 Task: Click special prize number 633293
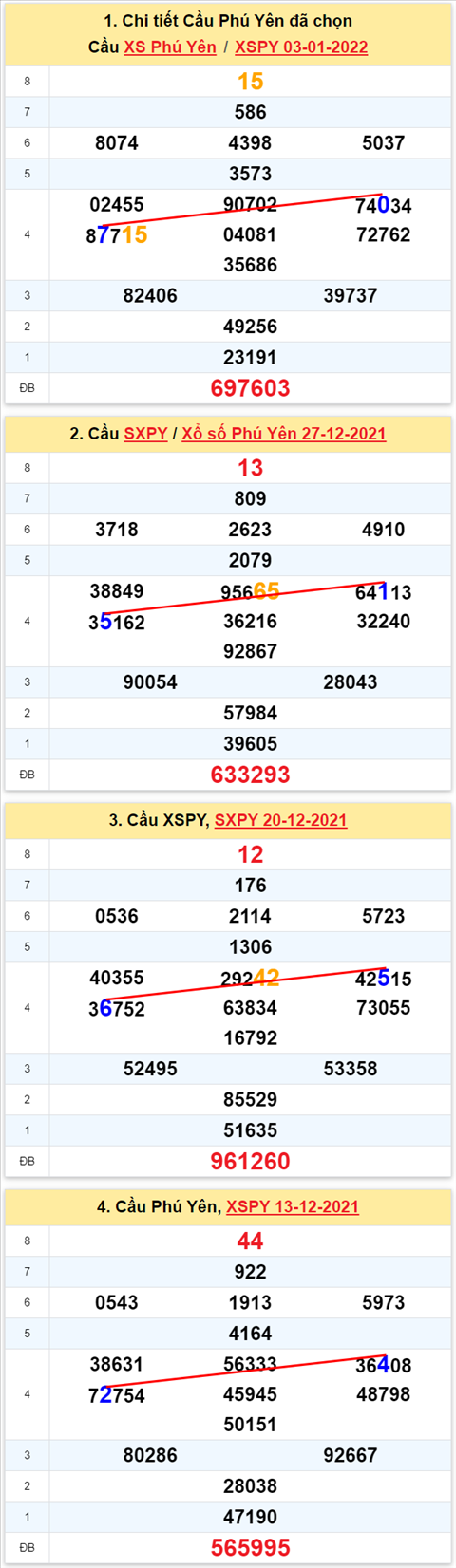(x=250, y=775)
